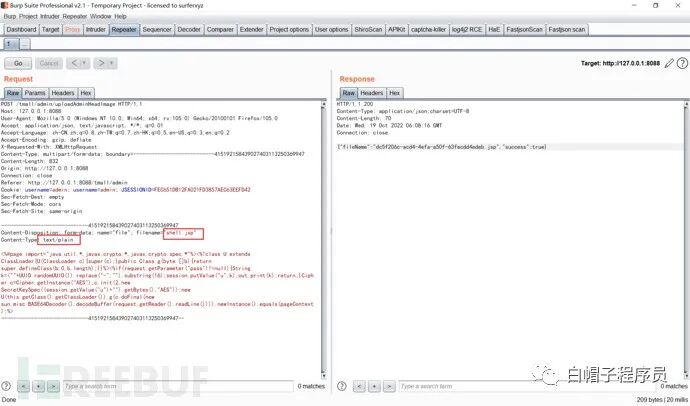Select the response Hex view tab

(395, 93)
